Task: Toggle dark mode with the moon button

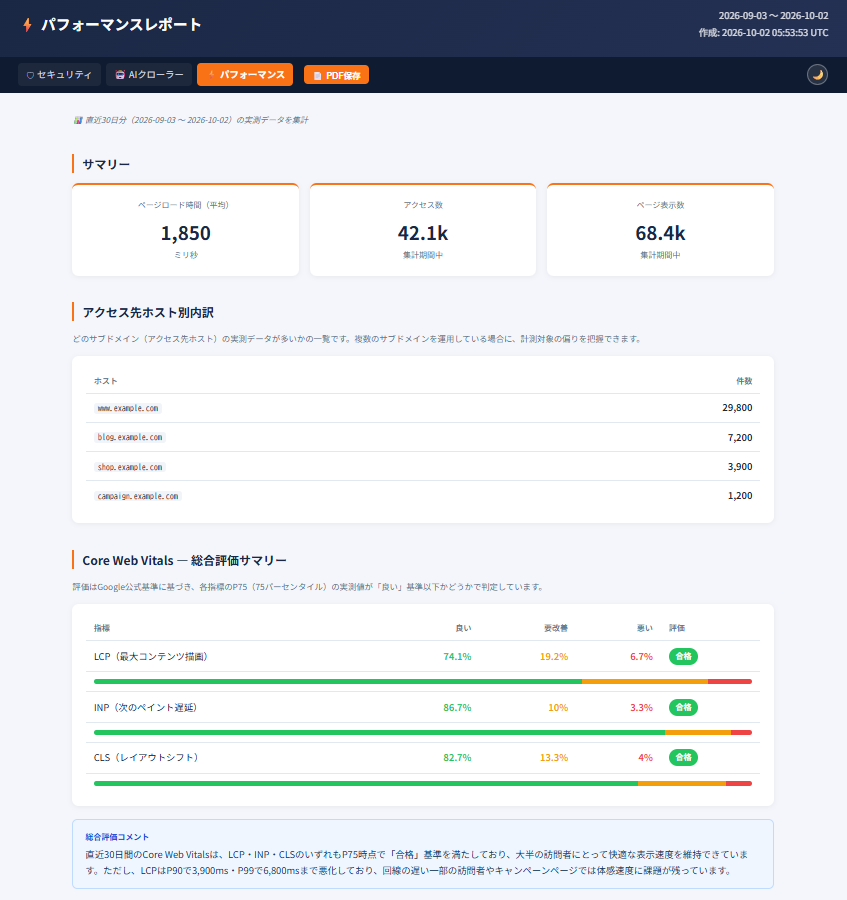Action: pyautogui.click(x=817, y=75)
